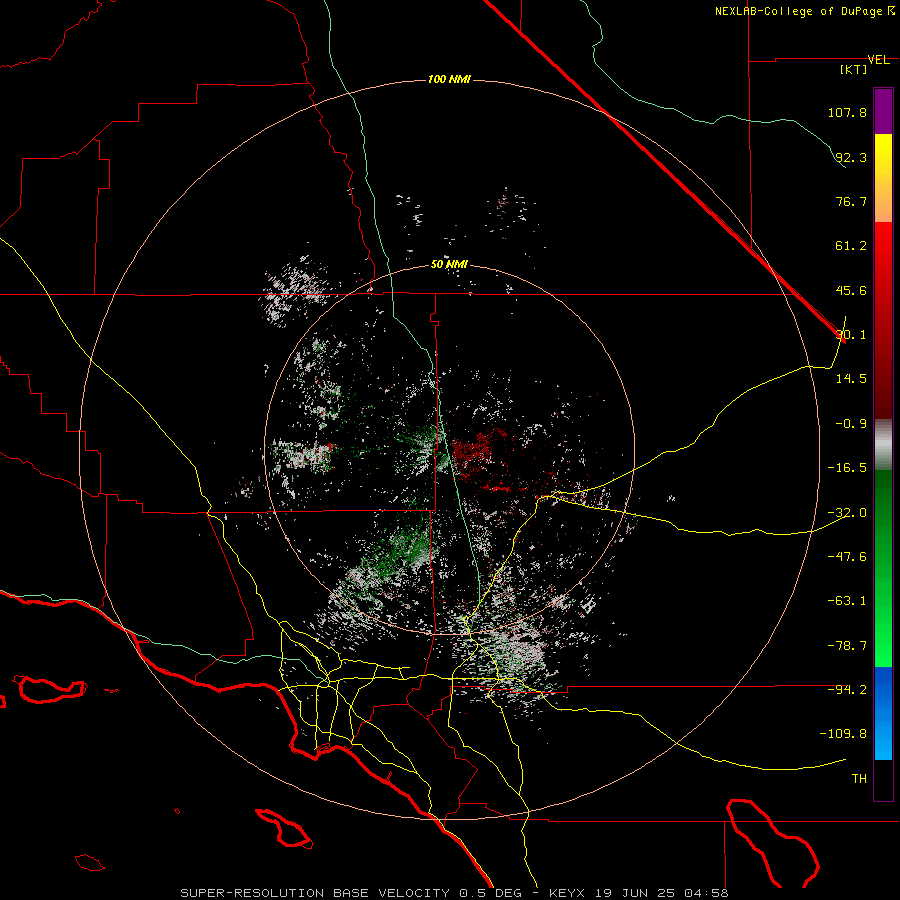Click the blue segment of velocity color bar
The image size is (900, 900).
[883, 713]
